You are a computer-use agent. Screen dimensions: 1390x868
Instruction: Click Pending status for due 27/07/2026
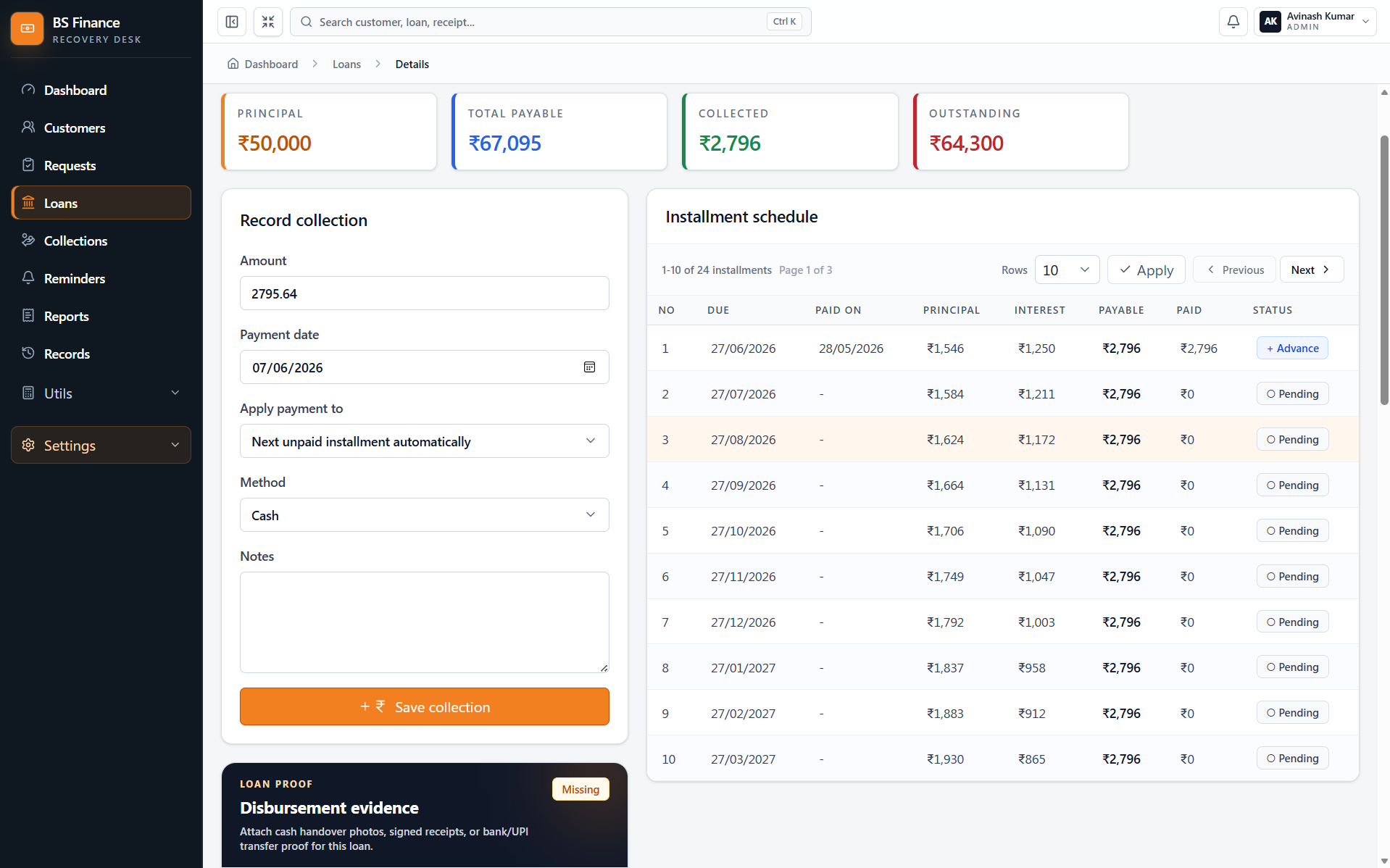(x=1292, y=393)
